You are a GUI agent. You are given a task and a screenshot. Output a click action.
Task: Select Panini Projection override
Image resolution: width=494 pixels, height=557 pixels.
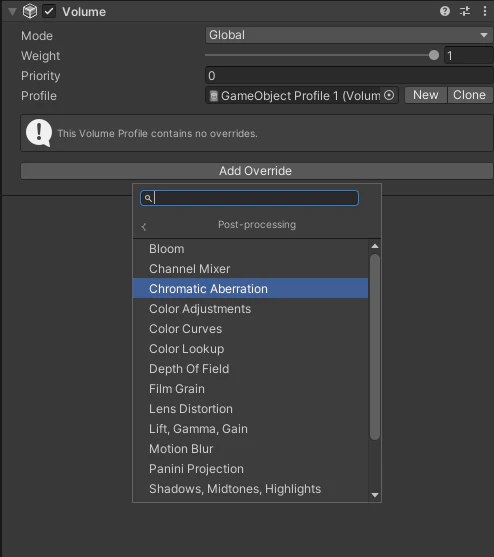[250, 469]
